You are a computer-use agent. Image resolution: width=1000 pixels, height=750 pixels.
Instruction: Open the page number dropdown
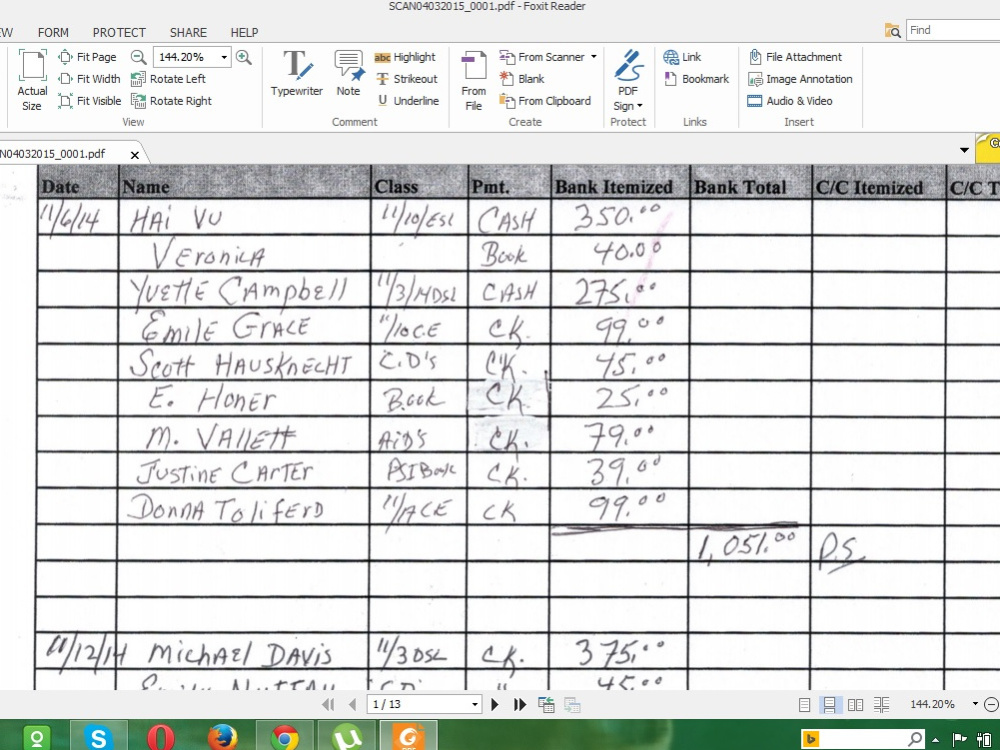pos(474,704)
